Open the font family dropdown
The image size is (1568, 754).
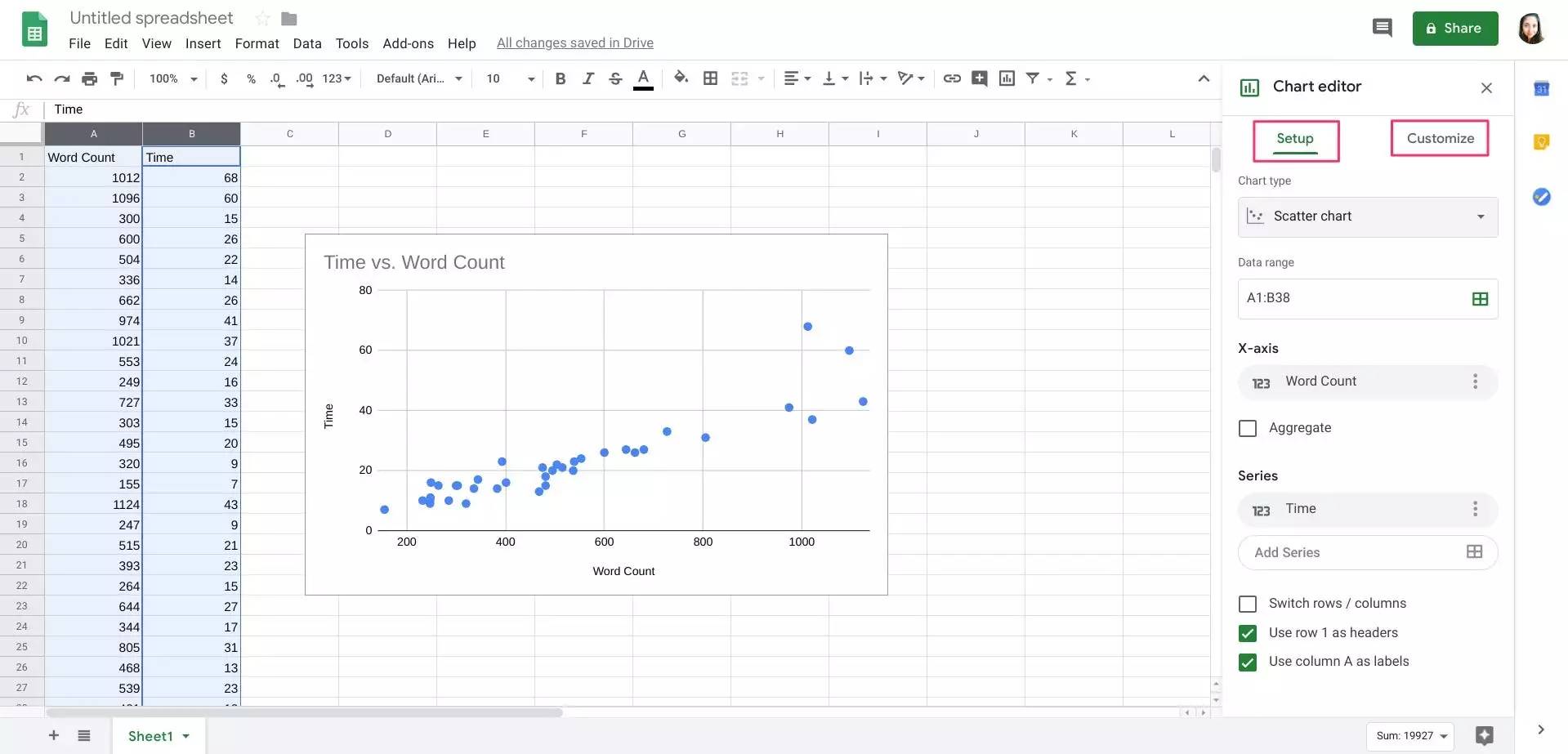point(419,78)
